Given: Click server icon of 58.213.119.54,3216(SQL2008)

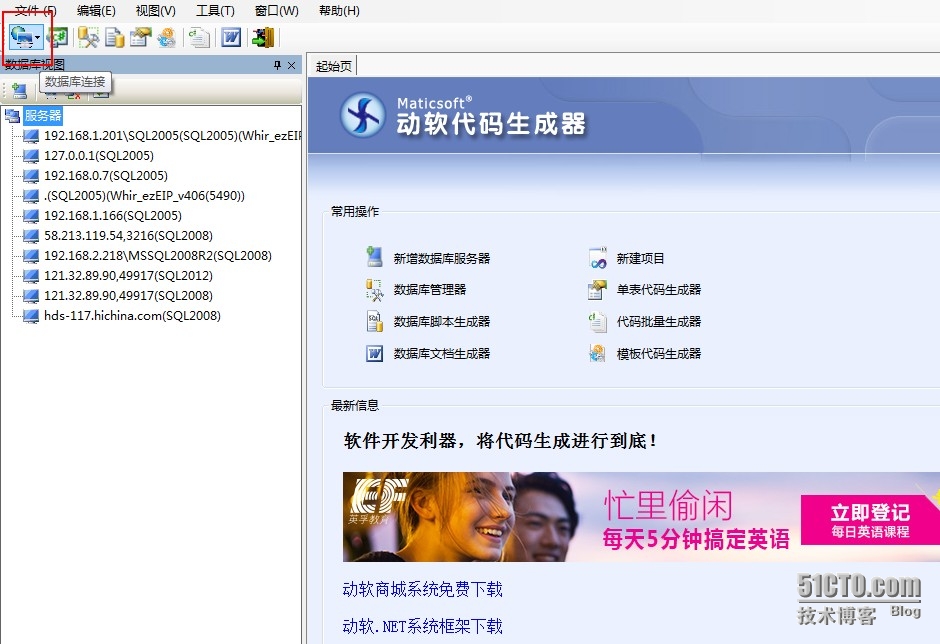Looking at the screenshot, I should tap(31, 236).
